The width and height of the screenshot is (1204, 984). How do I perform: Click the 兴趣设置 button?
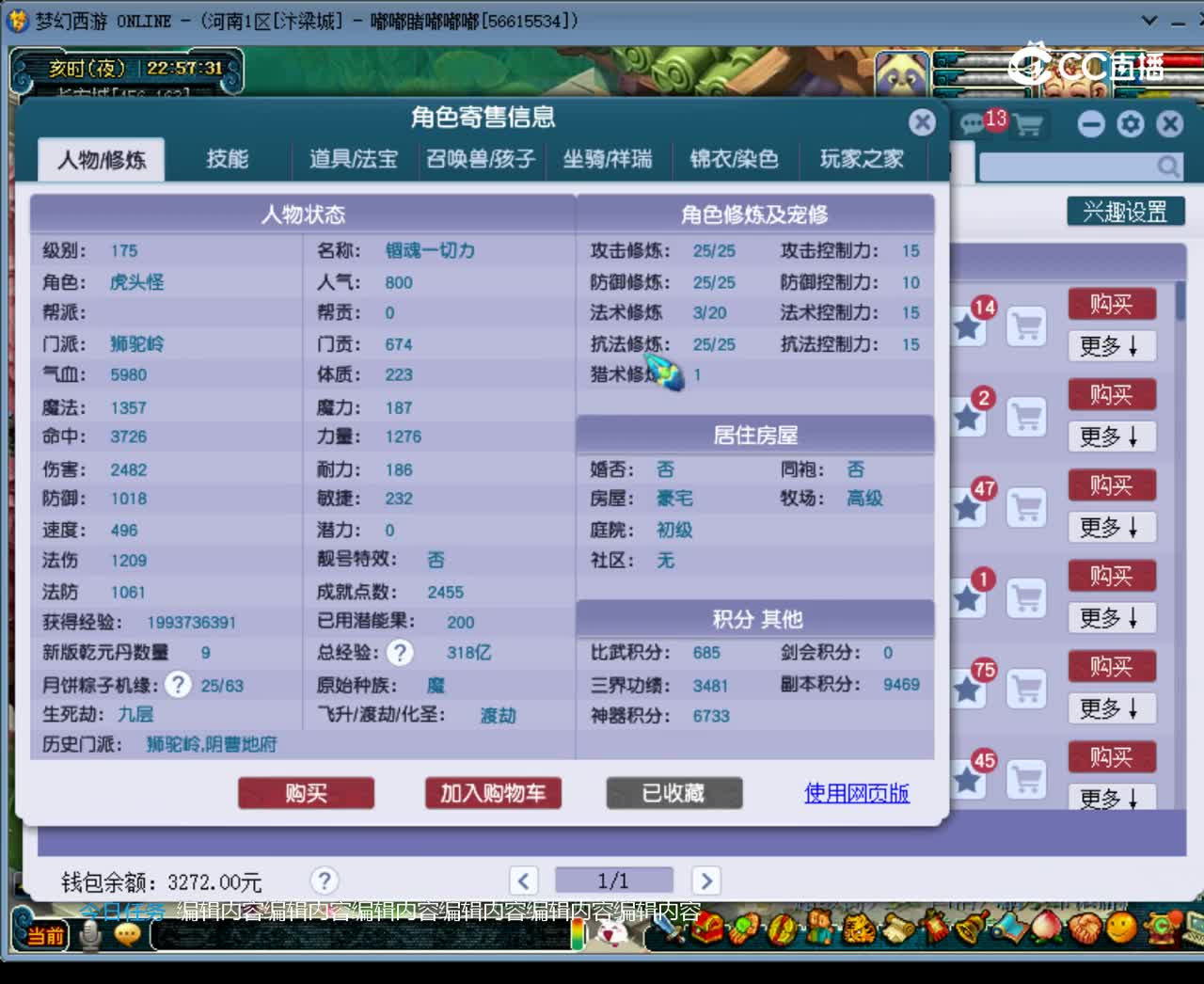tap(1125, 212)
